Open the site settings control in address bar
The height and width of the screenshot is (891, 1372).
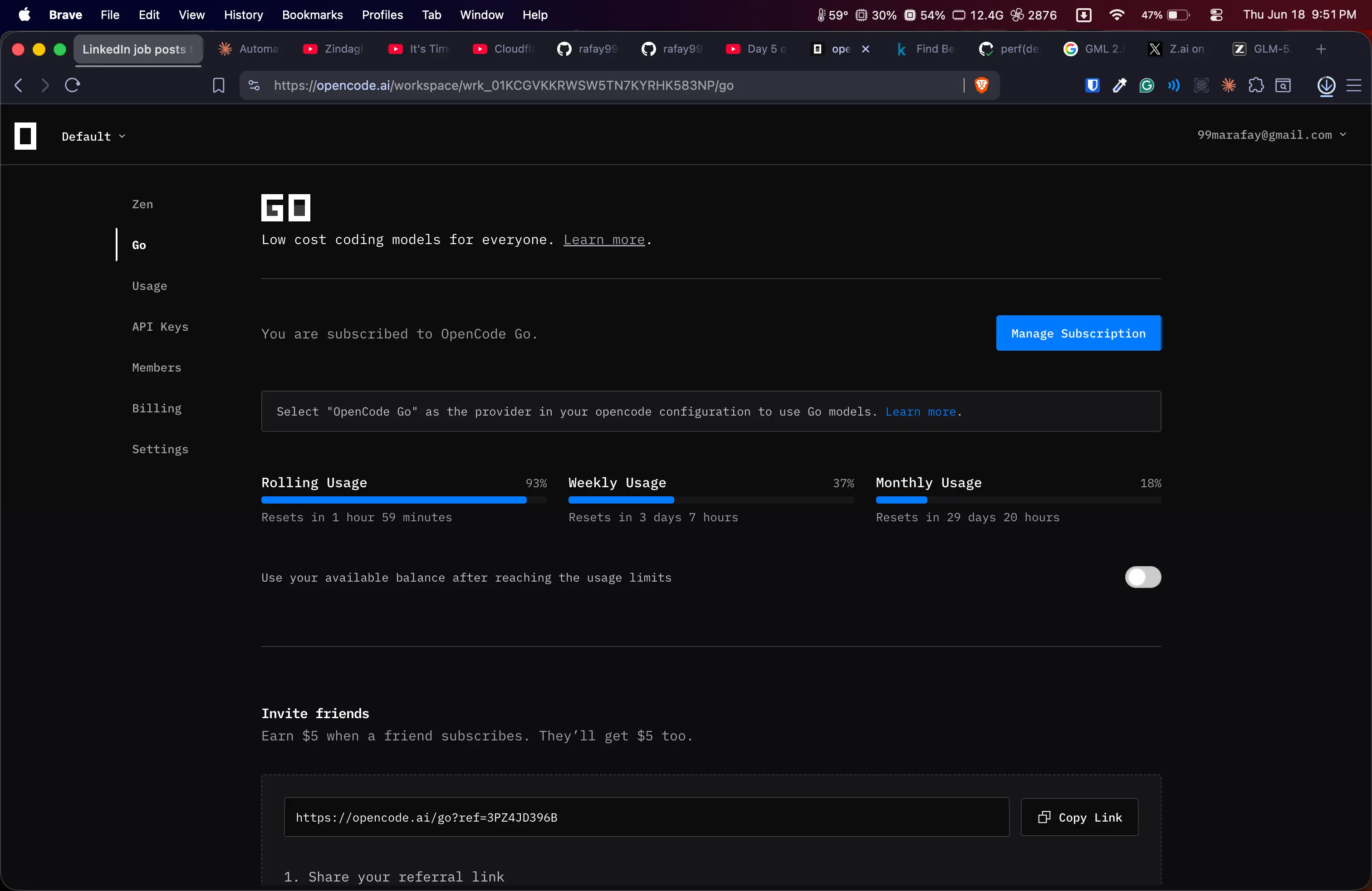tap(254, 85)
